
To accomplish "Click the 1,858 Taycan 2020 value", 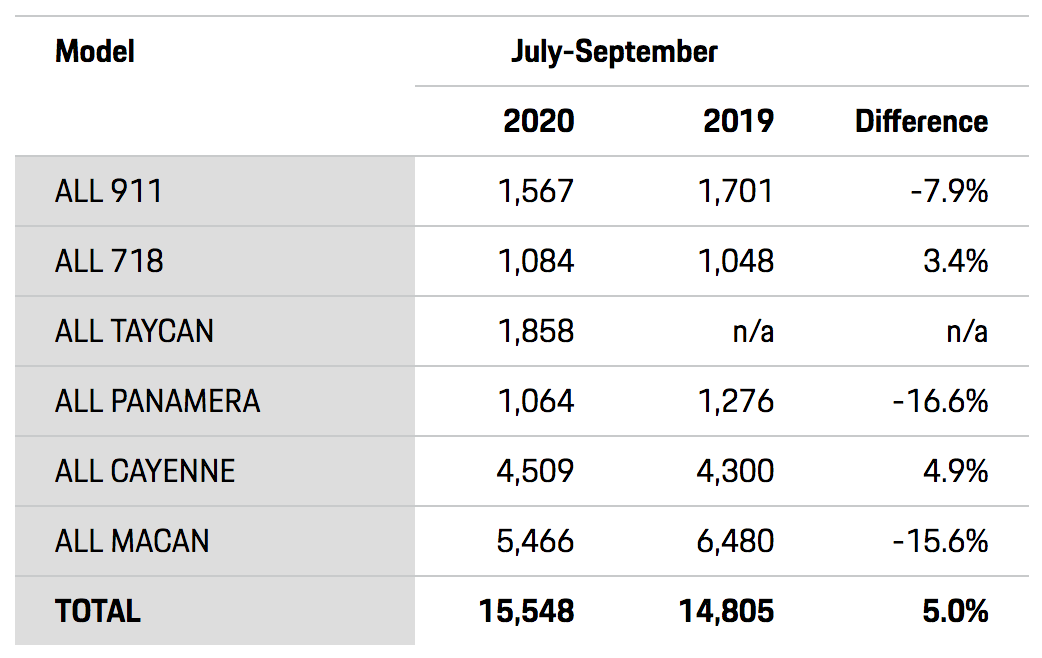I will tap(536, 331).
